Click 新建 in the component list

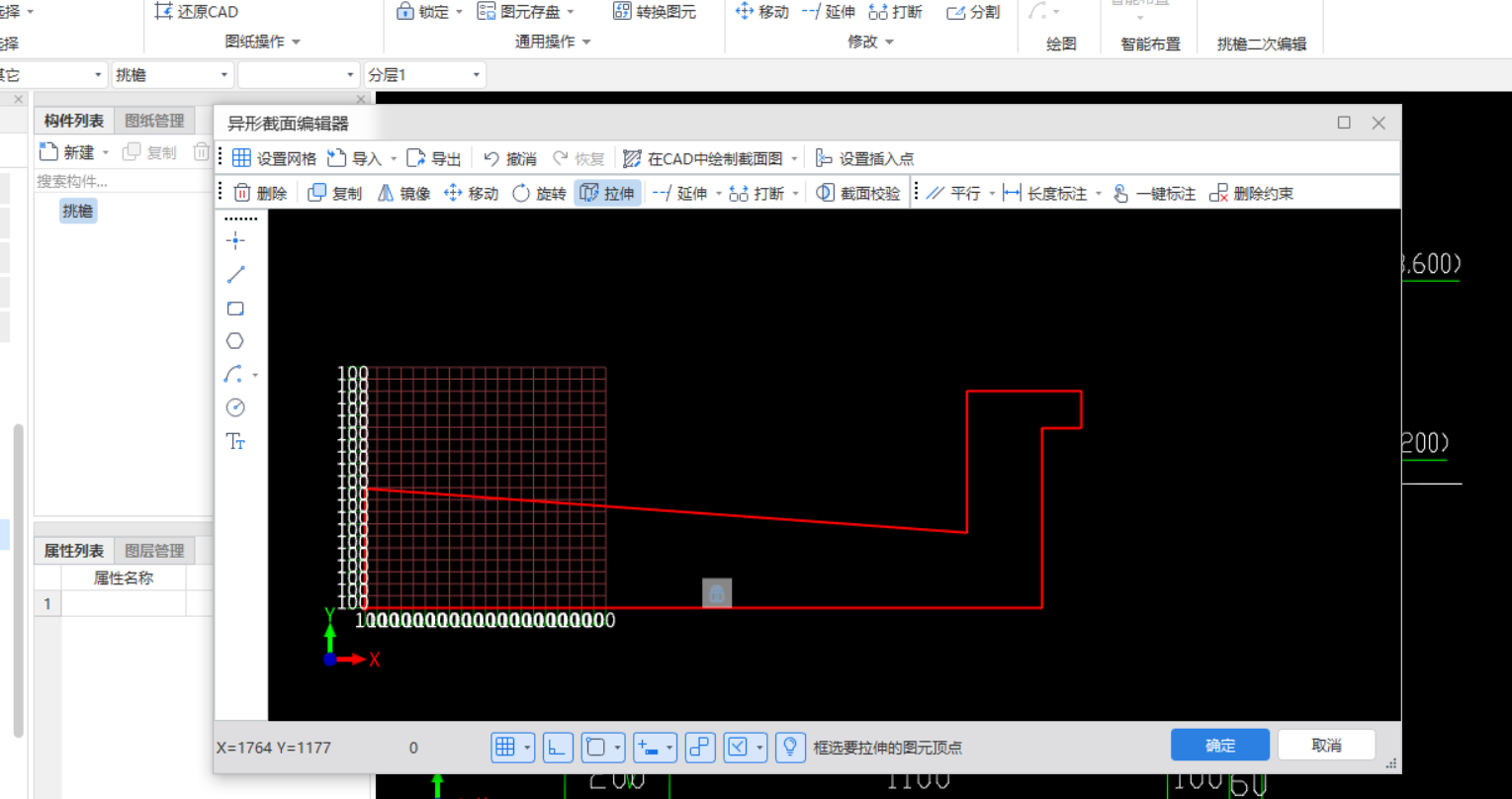tap(68, 152)
